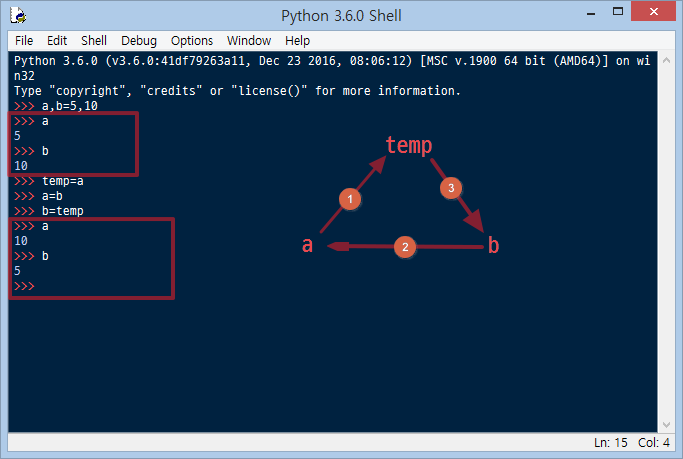The height and width of the screenshot is (459, 683).
Task: Click the 'Ln: 15' status bar entry
Action: (611, 442)
